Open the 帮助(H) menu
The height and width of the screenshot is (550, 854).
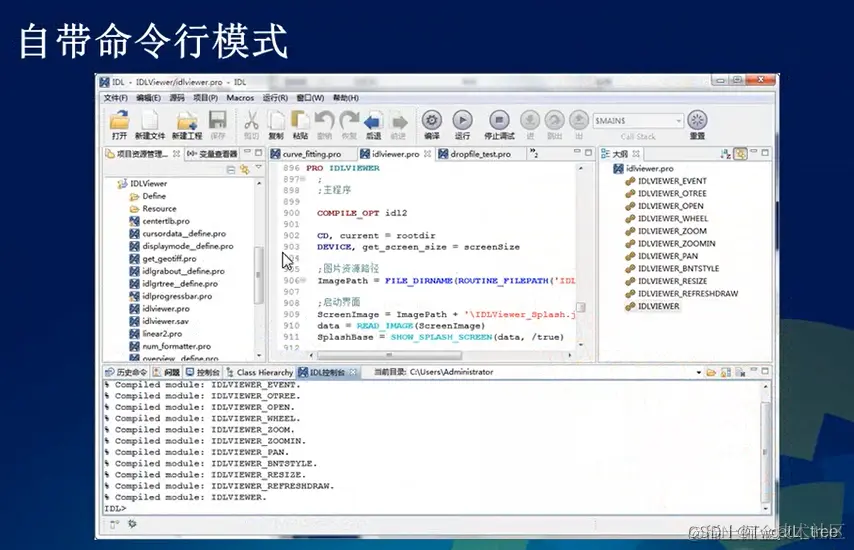[x=346, y=98]
